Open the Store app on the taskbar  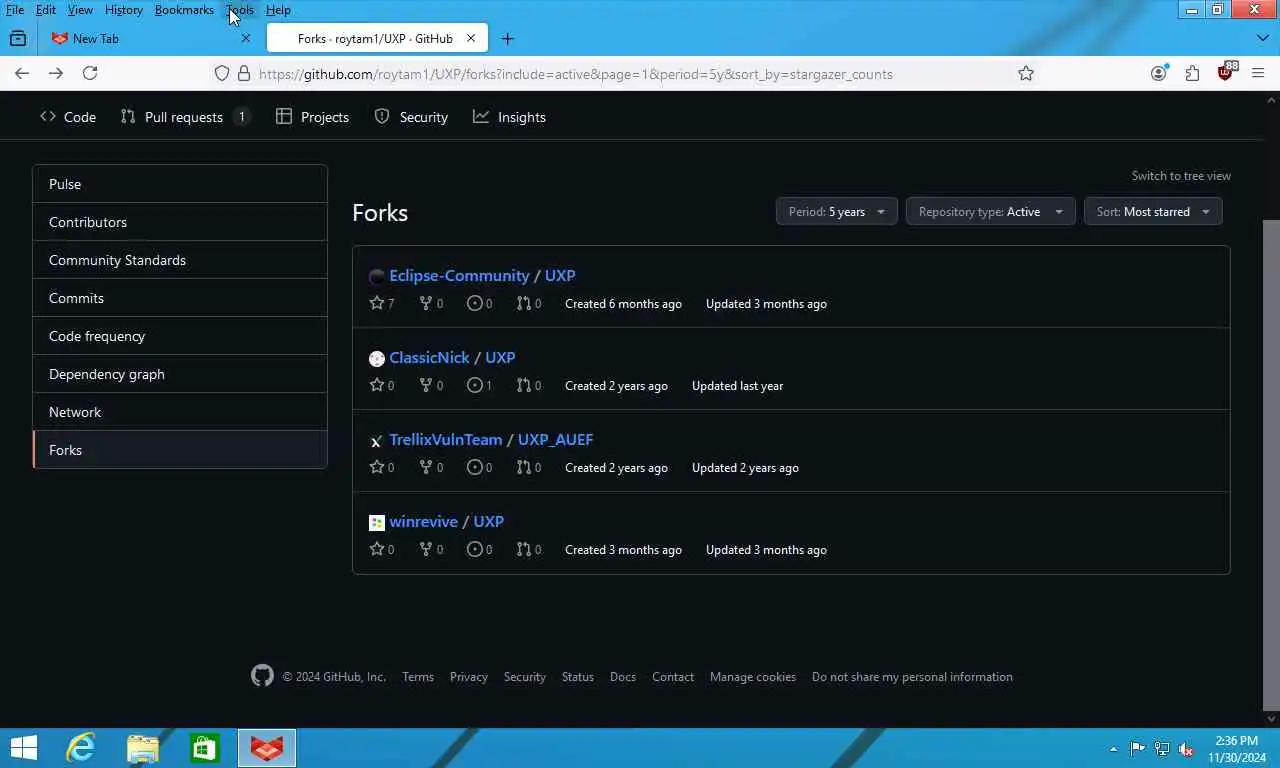tap(205, 748)
